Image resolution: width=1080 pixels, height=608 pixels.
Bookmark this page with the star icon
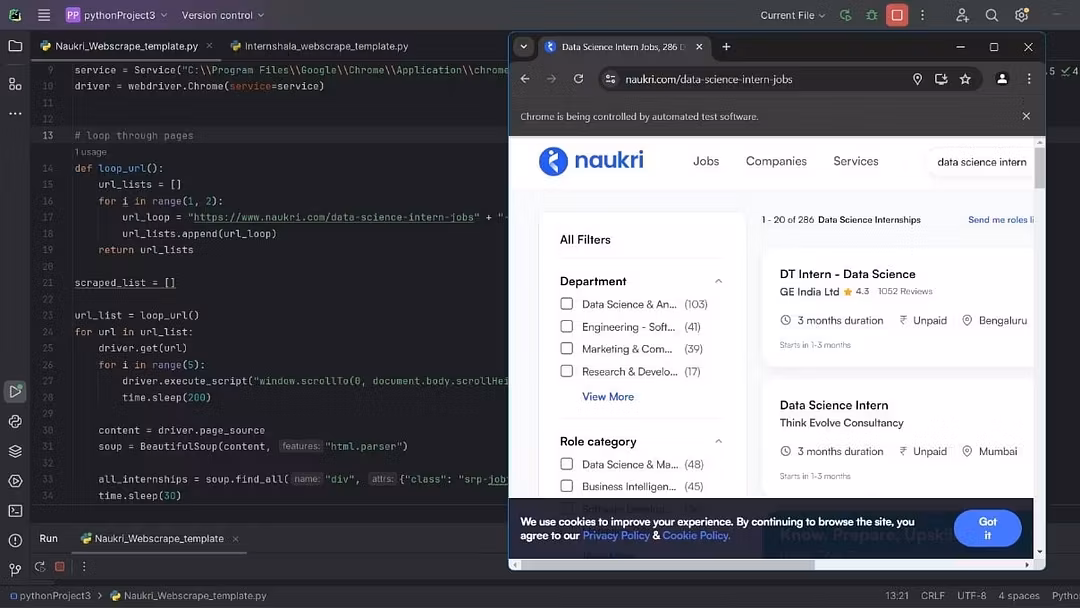pyautogui.click(x=965, y=79)
